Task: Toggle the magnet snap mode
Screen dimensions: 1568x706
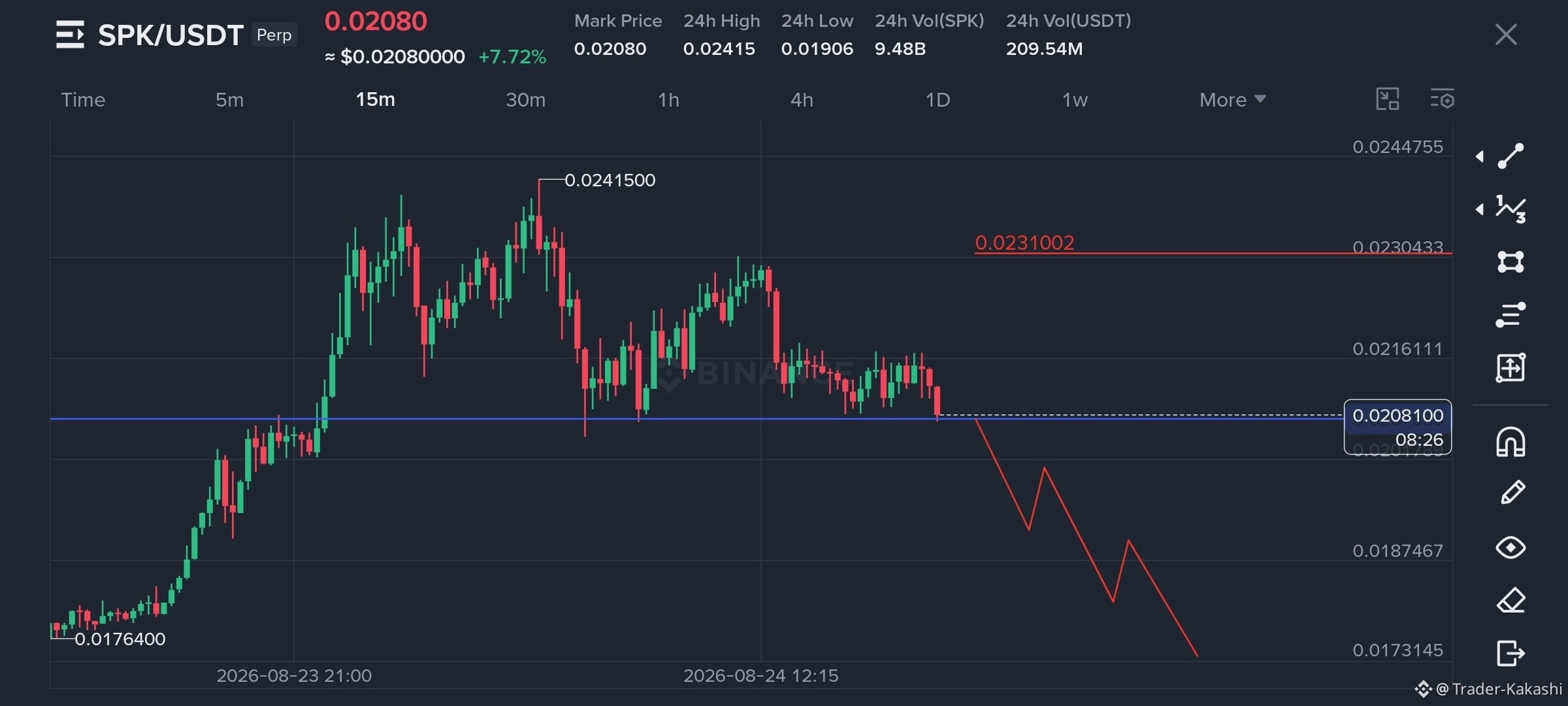Action: click(1511, 442)
